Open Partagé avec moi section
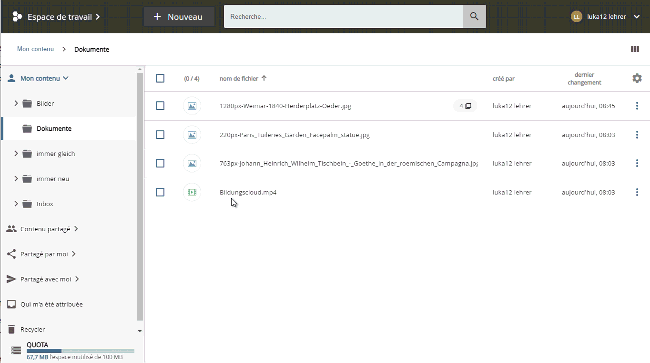The image size is (650, 363). tap(46, 279)
